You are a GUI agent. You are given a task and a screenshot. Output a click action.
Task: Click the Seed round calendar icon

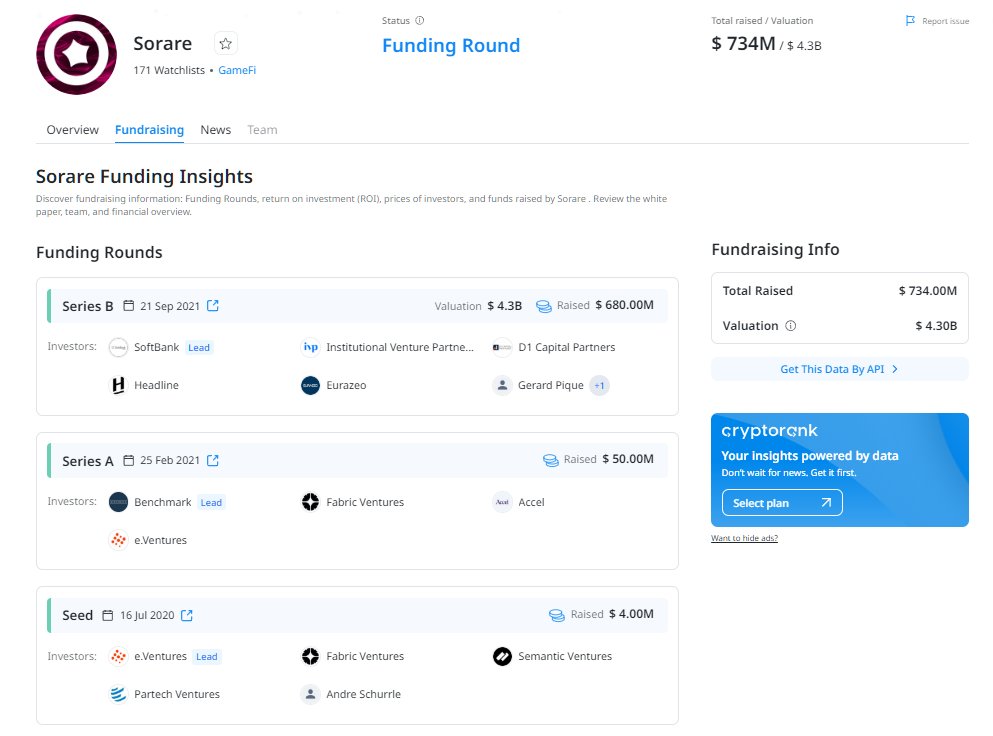(108, 615)
